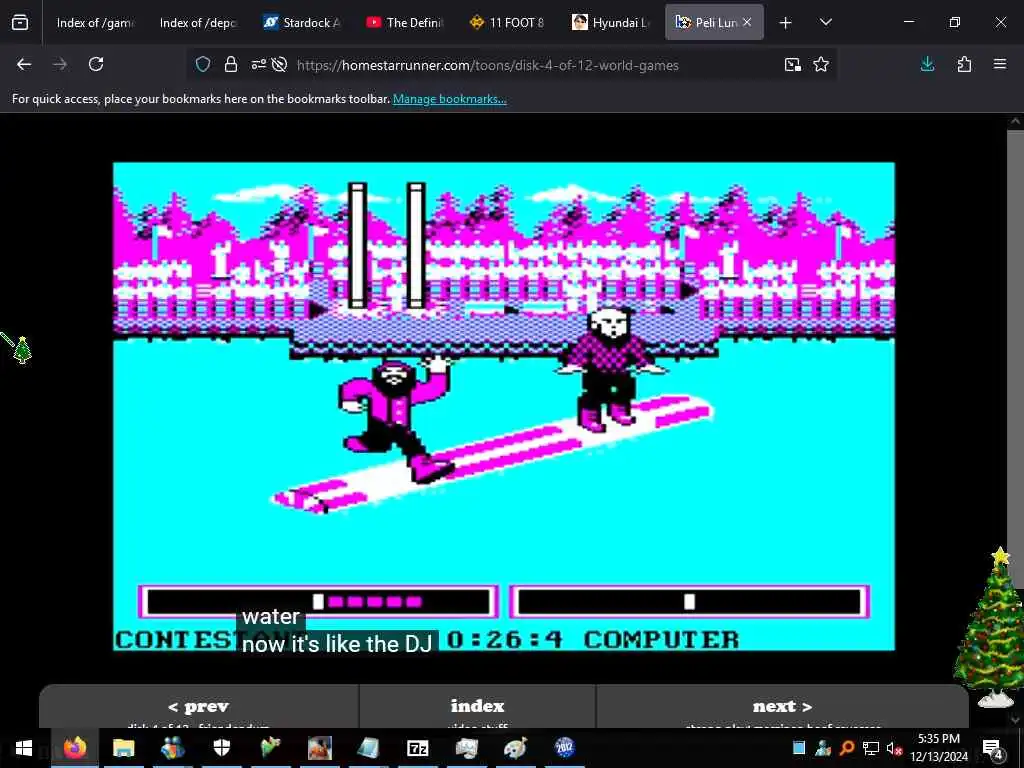Open Firefox from the taskbar

click(74, 748)
